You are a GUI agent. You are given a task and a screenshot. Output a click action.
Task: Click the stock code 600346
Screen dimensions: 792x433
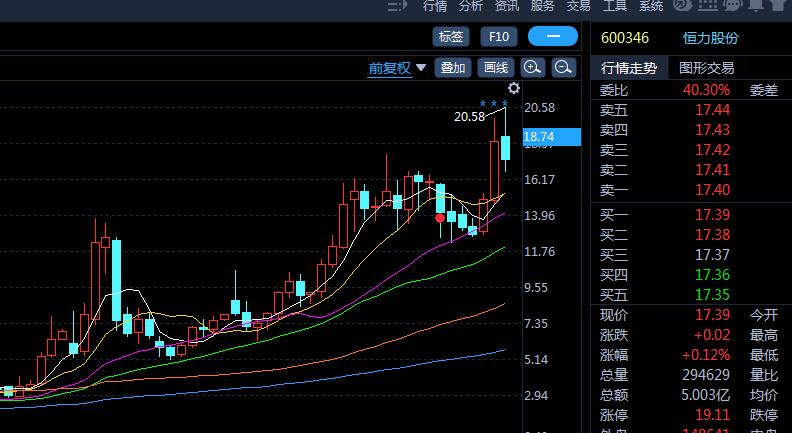click(x=624, y=38)
